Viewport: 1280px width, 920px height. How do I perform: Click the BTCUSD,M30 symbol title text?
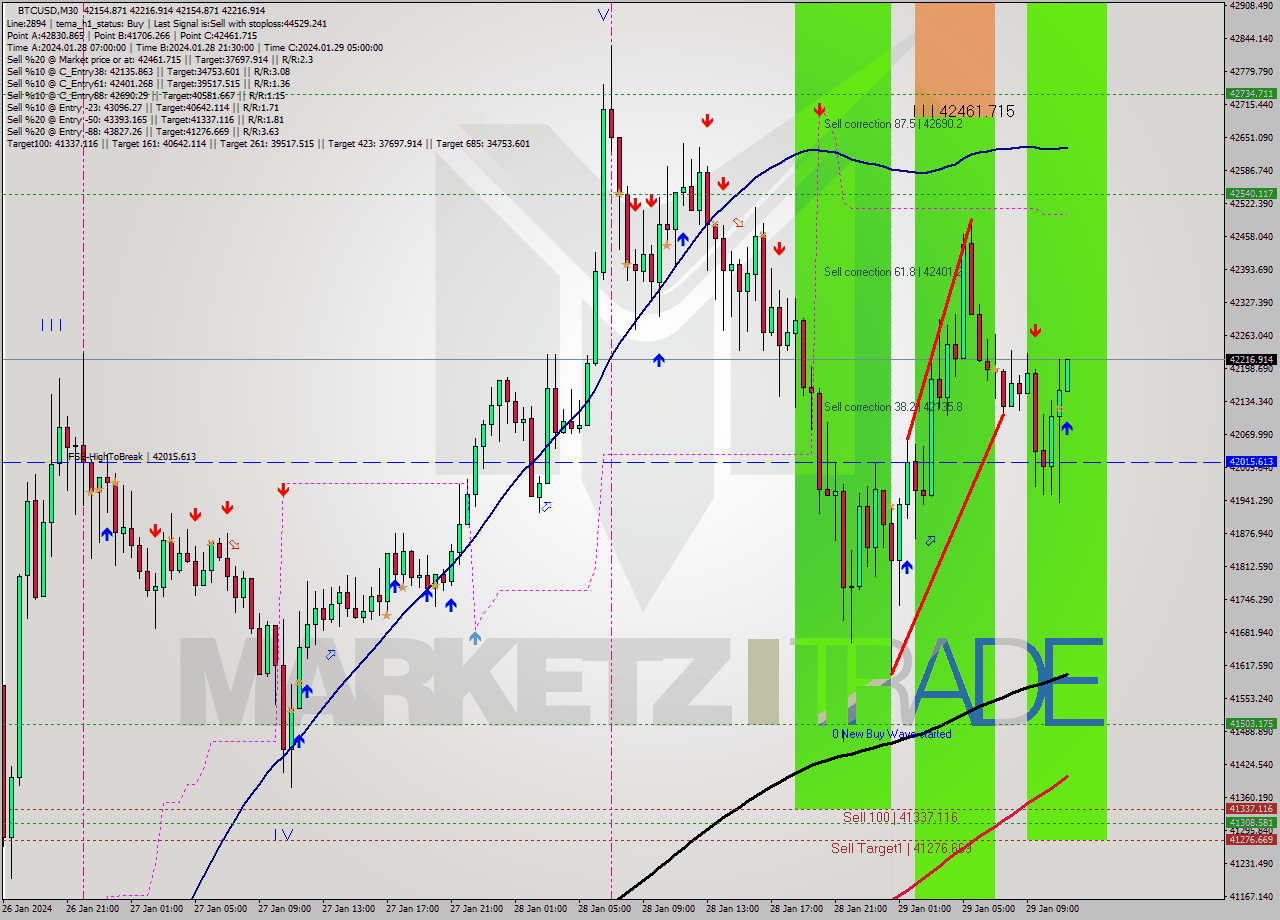(50, 10)
